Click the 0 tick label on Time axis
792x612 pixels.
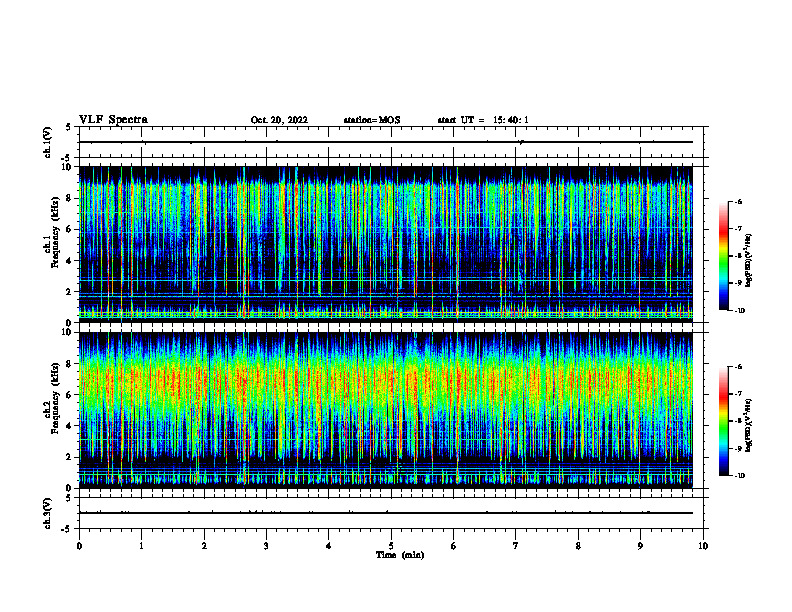click(79, 546)
